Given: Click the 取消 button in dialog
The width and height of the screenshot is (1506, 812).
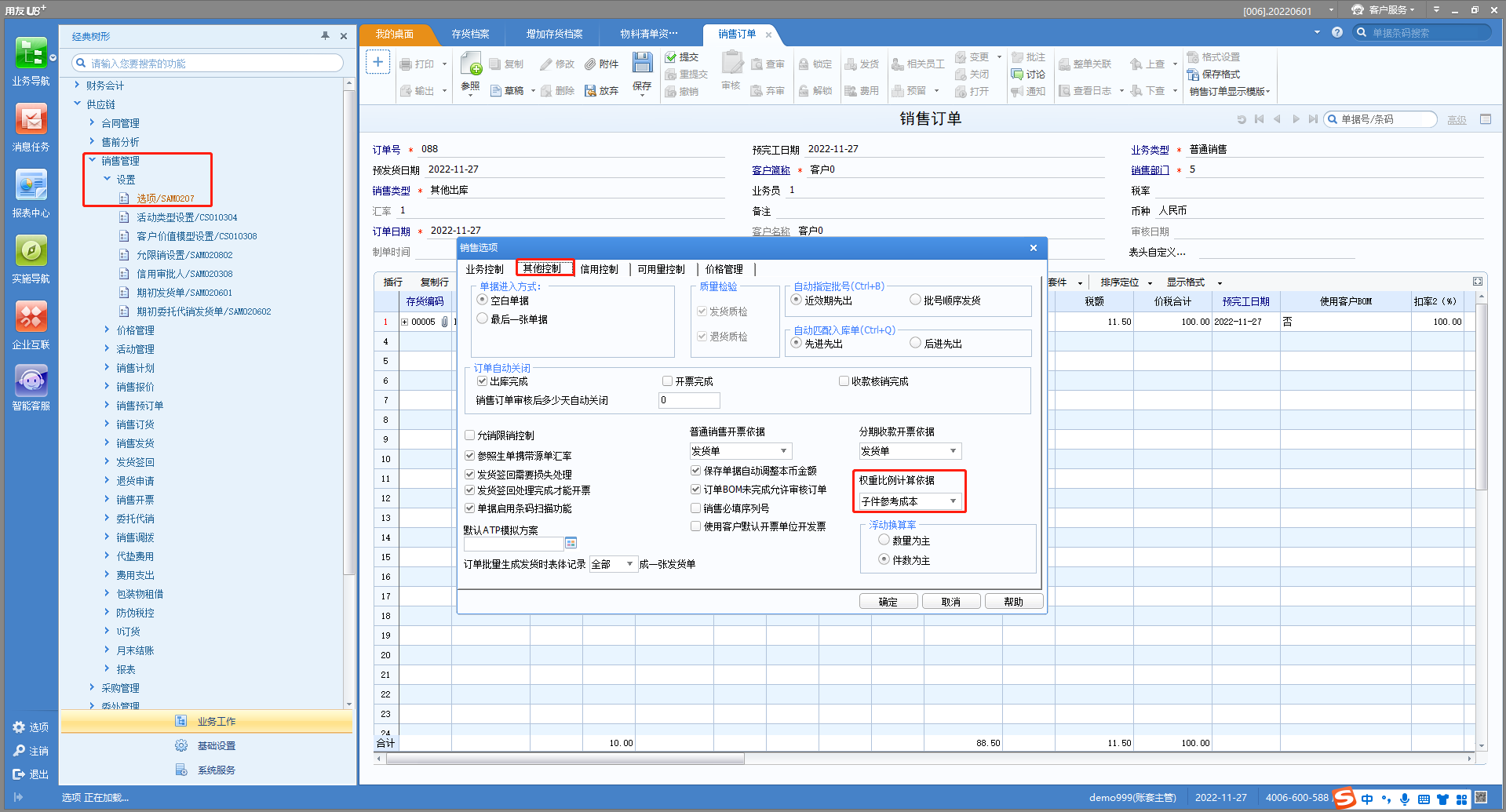Looking at the screenshot, I should click(x=950, y=602).
